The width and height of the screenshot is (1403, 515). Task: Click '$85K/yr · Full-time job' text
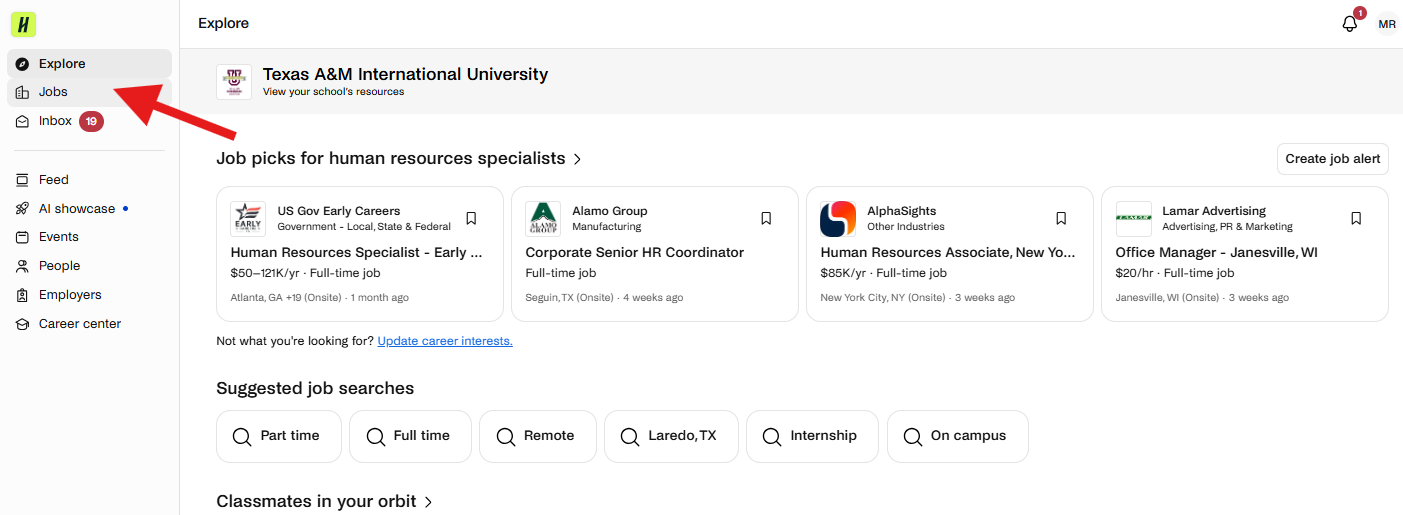[x=884, y=273]
